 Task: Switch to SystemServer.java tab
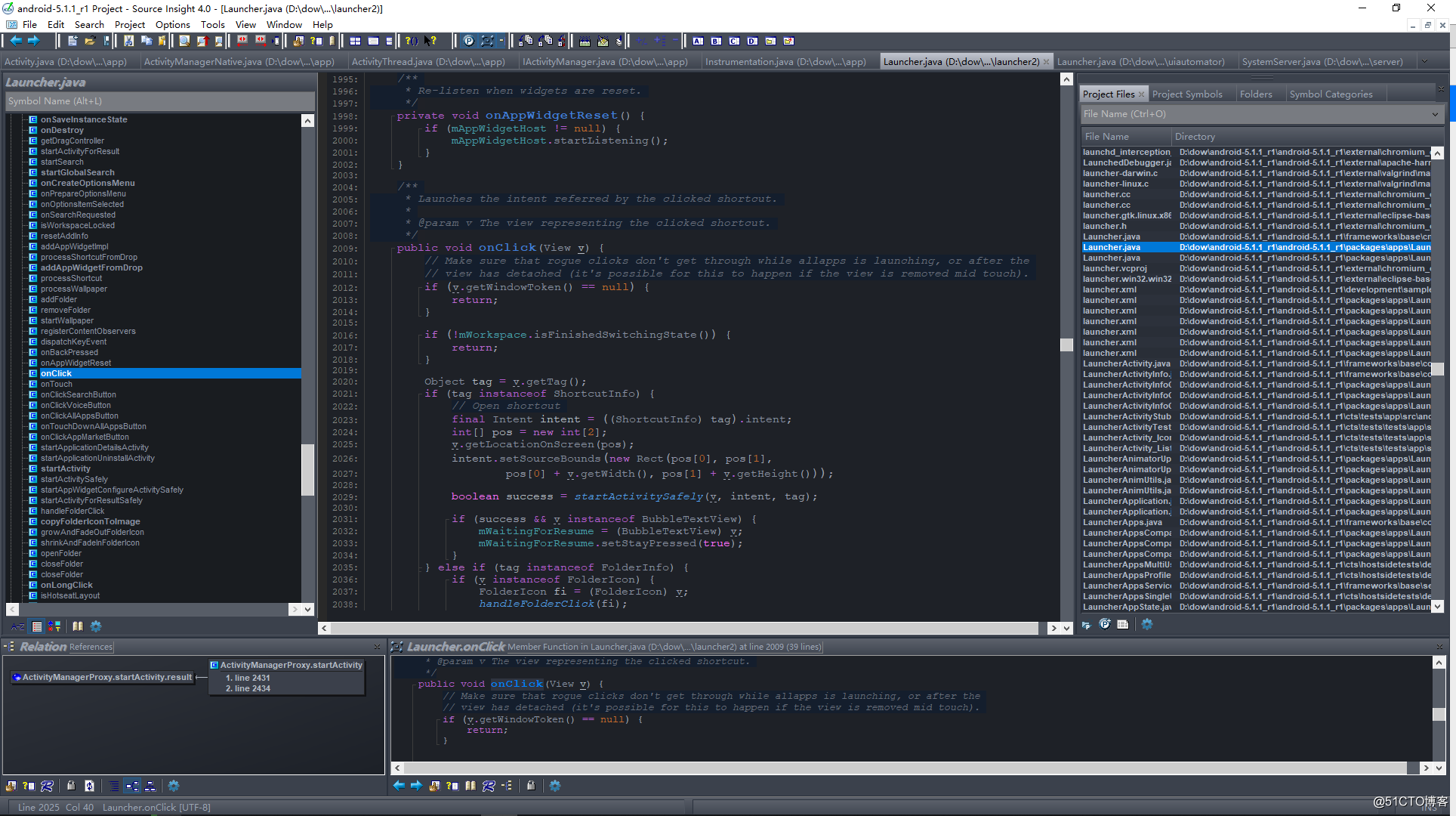tap(1322, 62)
